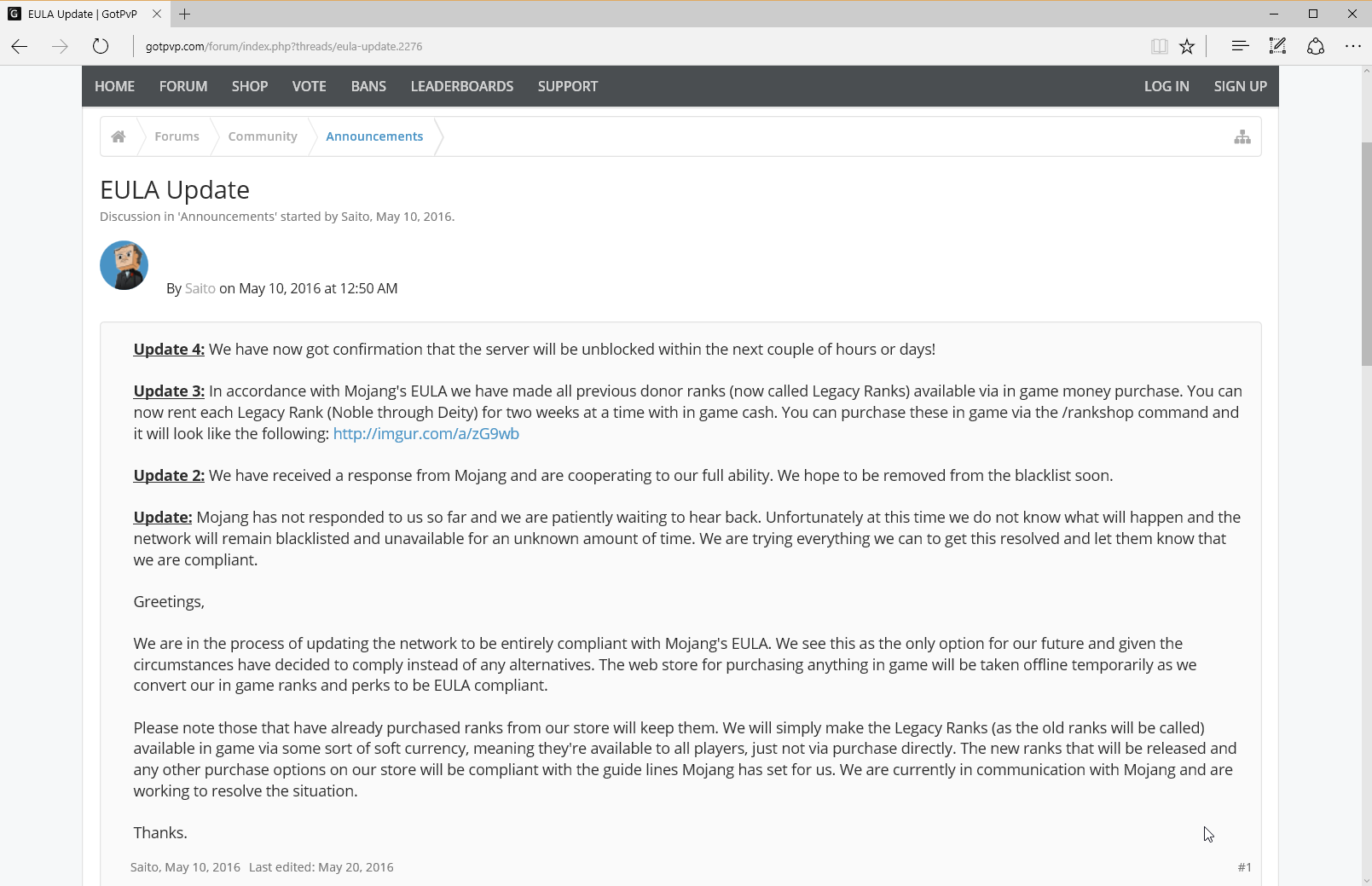Open the imgur.com/a/zG9wb link

[426, 434]
